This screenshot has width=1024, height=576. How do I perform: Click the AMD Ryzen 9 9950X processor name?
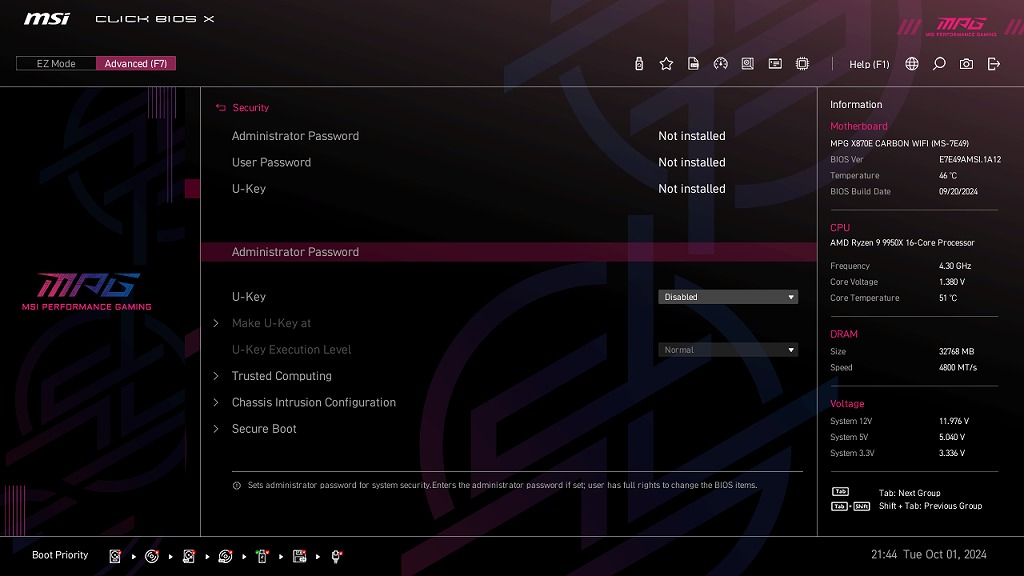tap(902, 243)
